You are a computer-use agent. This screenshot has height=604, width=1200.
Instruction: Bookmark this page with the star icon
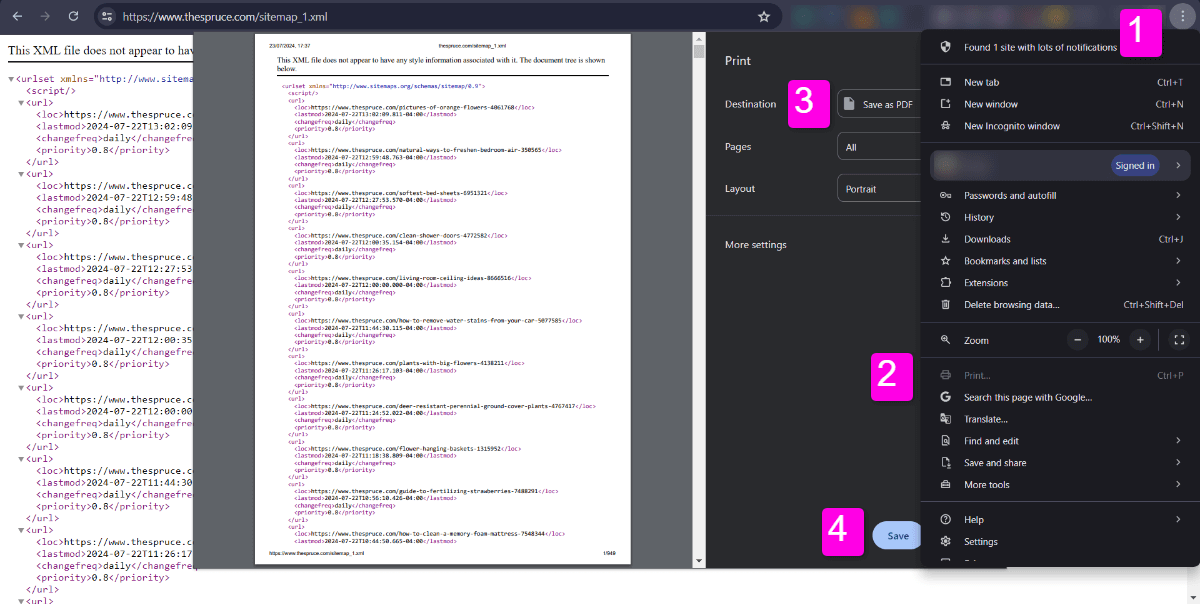pyautogui.click(x=764, y=17)
